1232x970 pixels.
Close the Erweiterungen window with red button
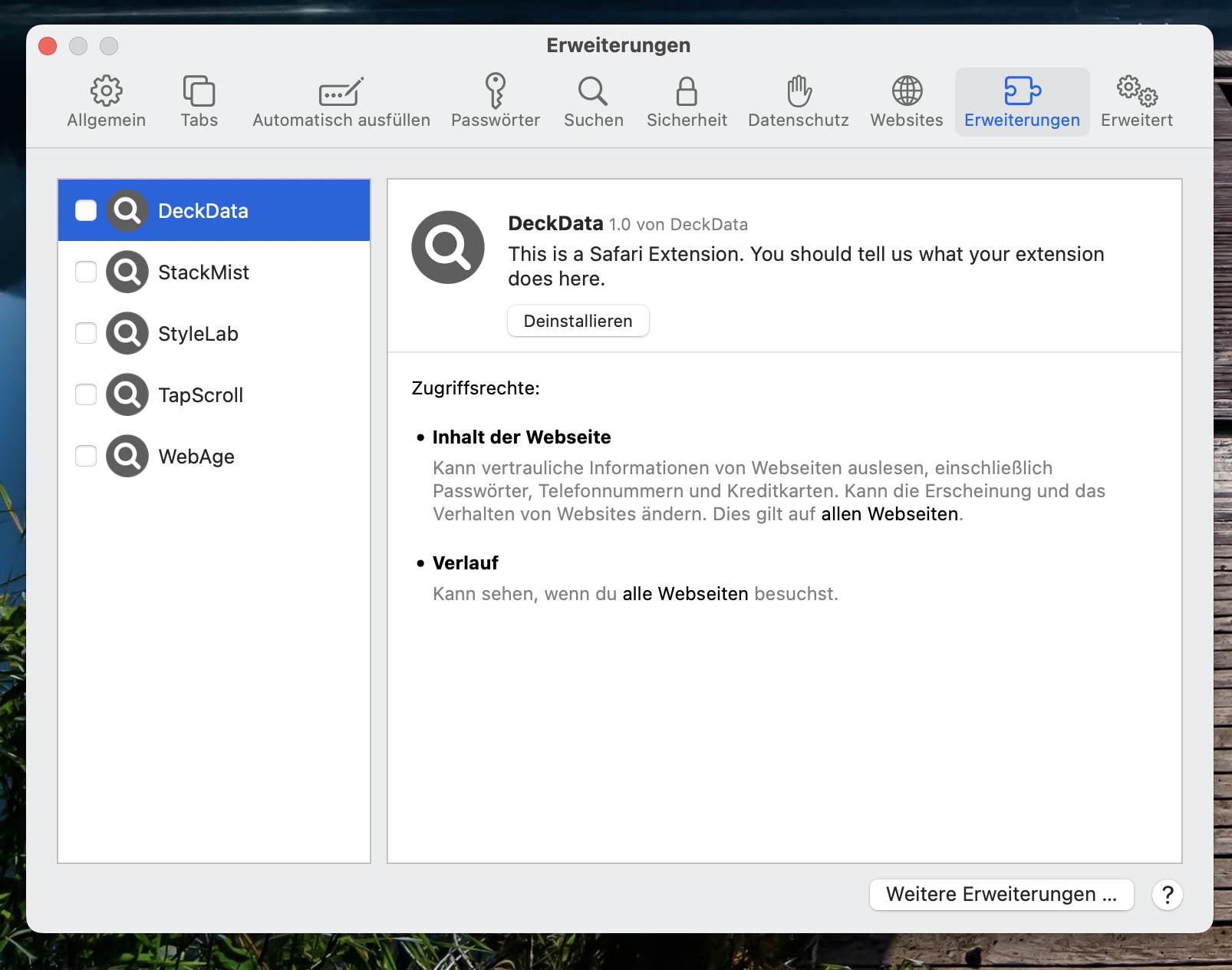pos(48,46)
